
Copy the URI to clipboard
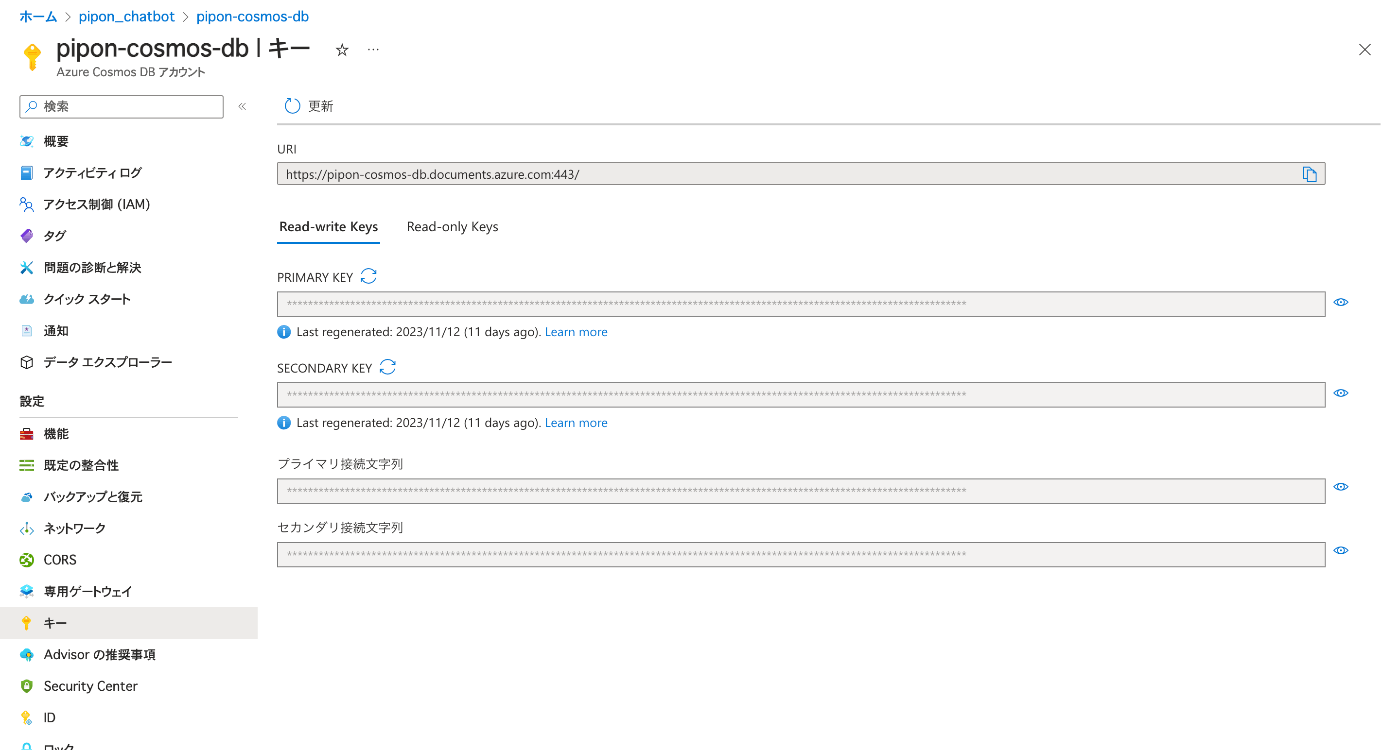pos(1310,174)
